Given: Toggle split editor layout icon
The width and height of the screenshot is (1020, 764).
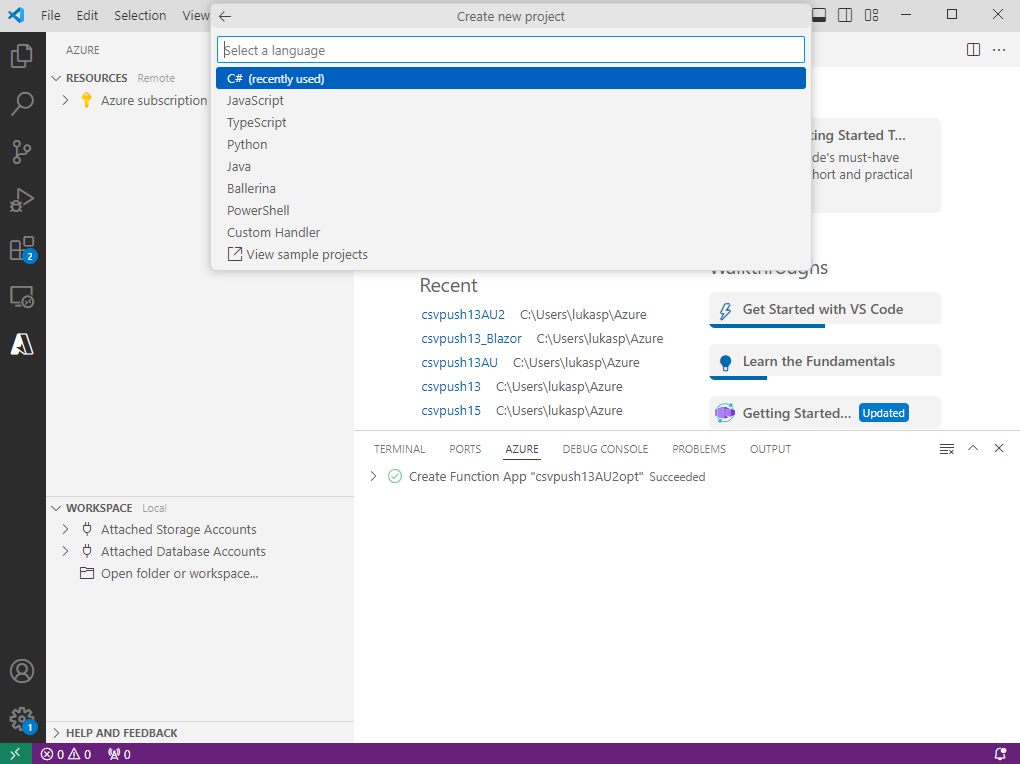Looking at the screenshot, I should tap(973, 50).
